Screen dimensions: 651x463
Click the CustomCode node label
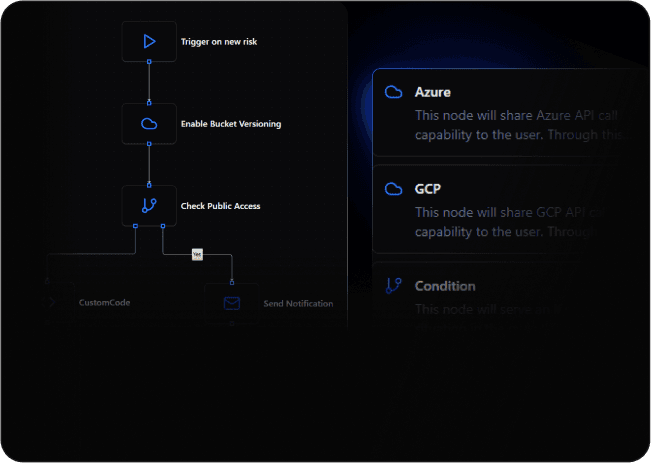[105, 303]
